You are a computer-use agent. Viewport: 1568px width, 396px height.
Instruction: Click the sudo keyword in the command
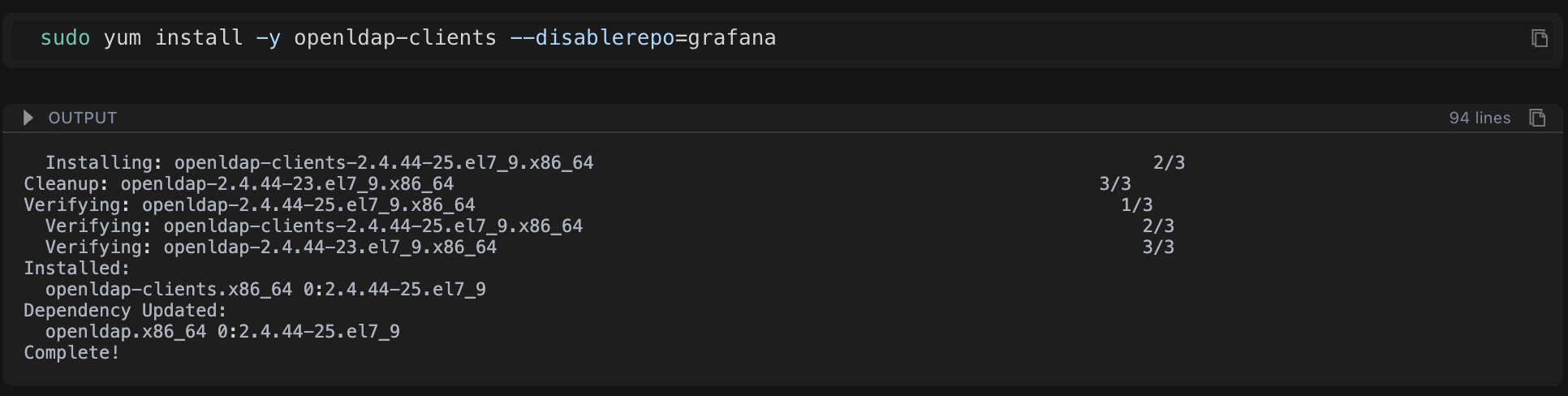pyautogui.click(x=65, y=38)
